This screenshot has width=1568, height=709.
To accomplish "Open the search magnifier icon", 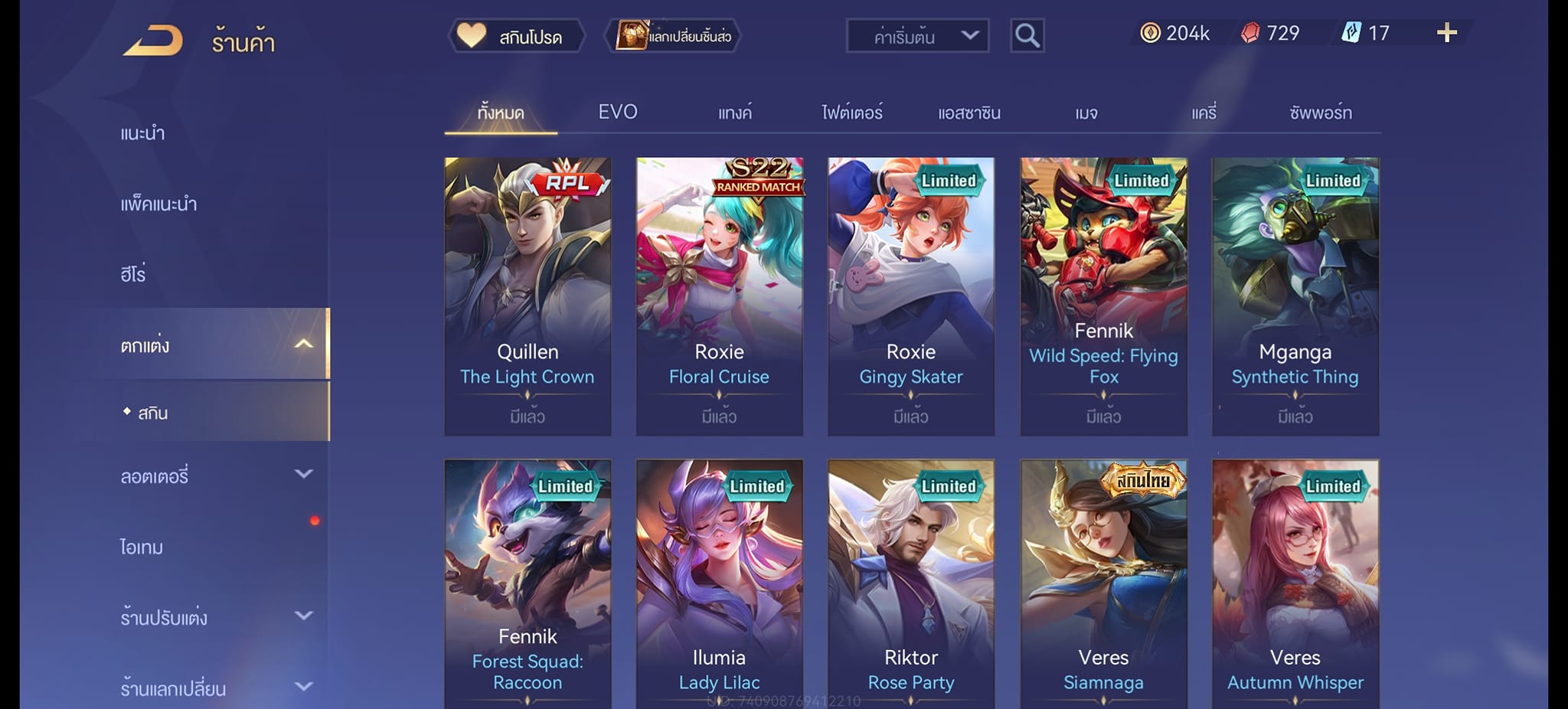I will (1027, 35).
